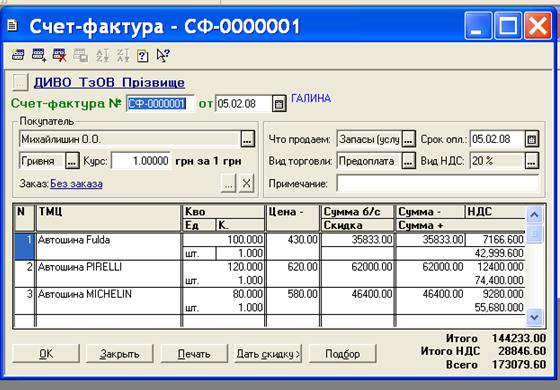
Task: Open the Без заказа order link
Action: (x=76, y=184)
